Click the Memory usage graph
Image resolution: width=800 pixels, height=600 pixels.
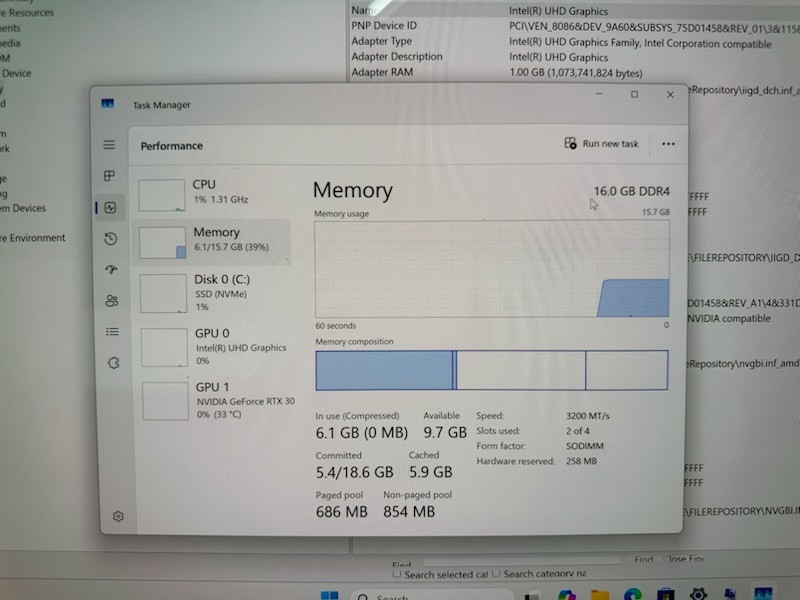[492, 269]
